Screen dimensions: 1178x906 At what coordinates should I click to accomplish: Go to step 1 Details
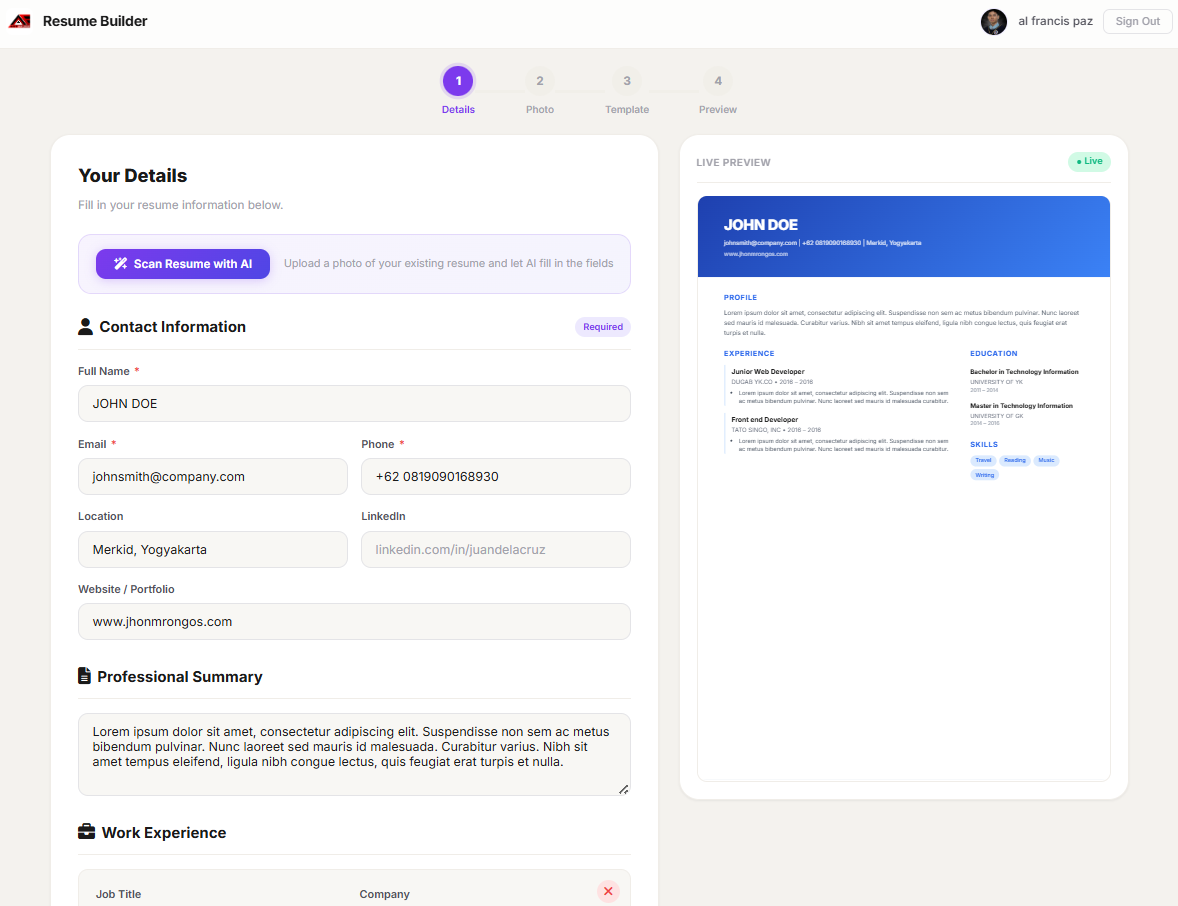(x=458, y=81)
